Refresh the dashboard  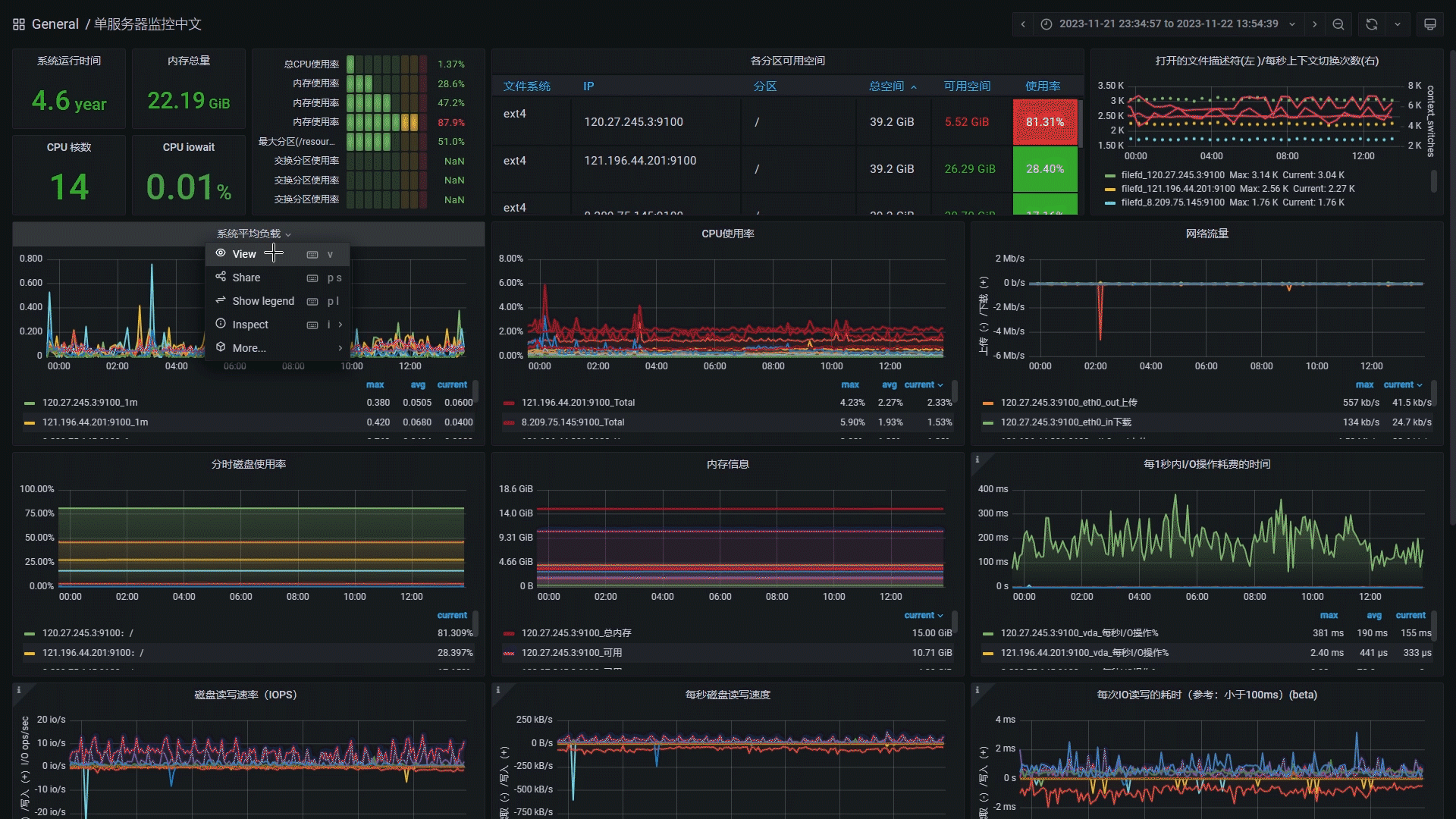(1372, 24)
